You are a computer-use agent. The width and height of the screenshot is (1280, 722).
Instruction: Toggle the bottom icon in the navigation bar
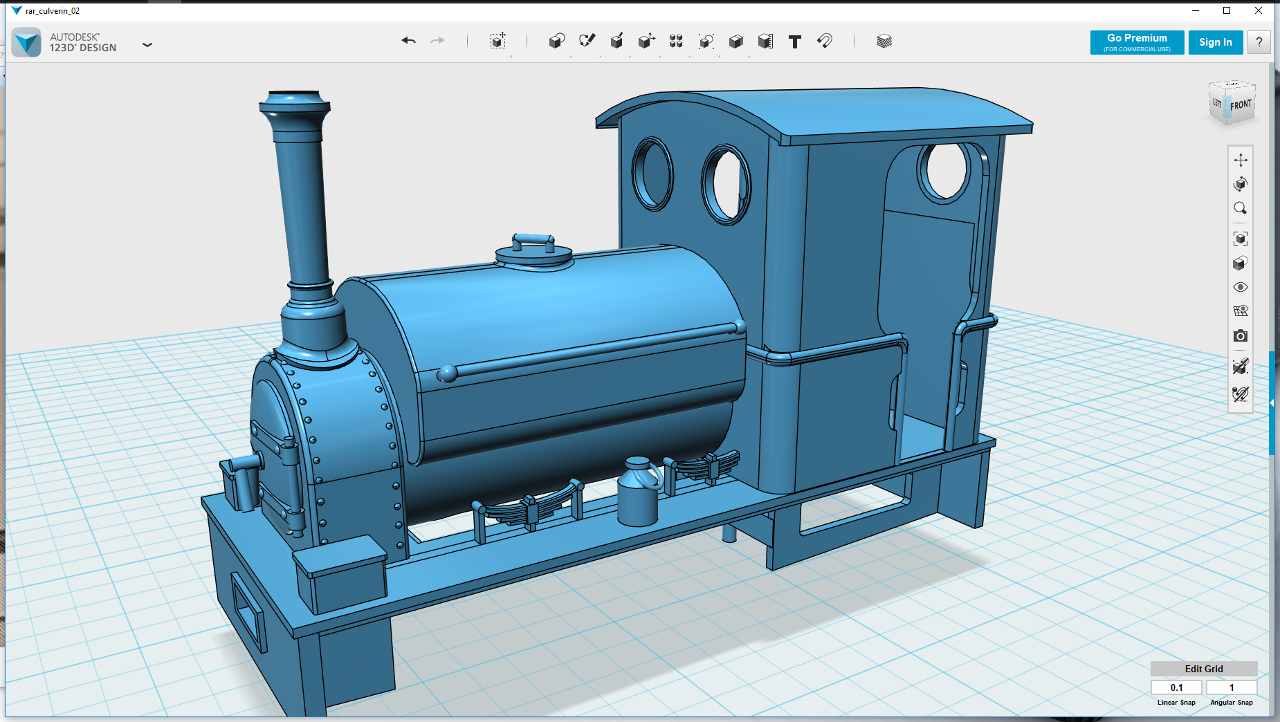(1240, 394)
